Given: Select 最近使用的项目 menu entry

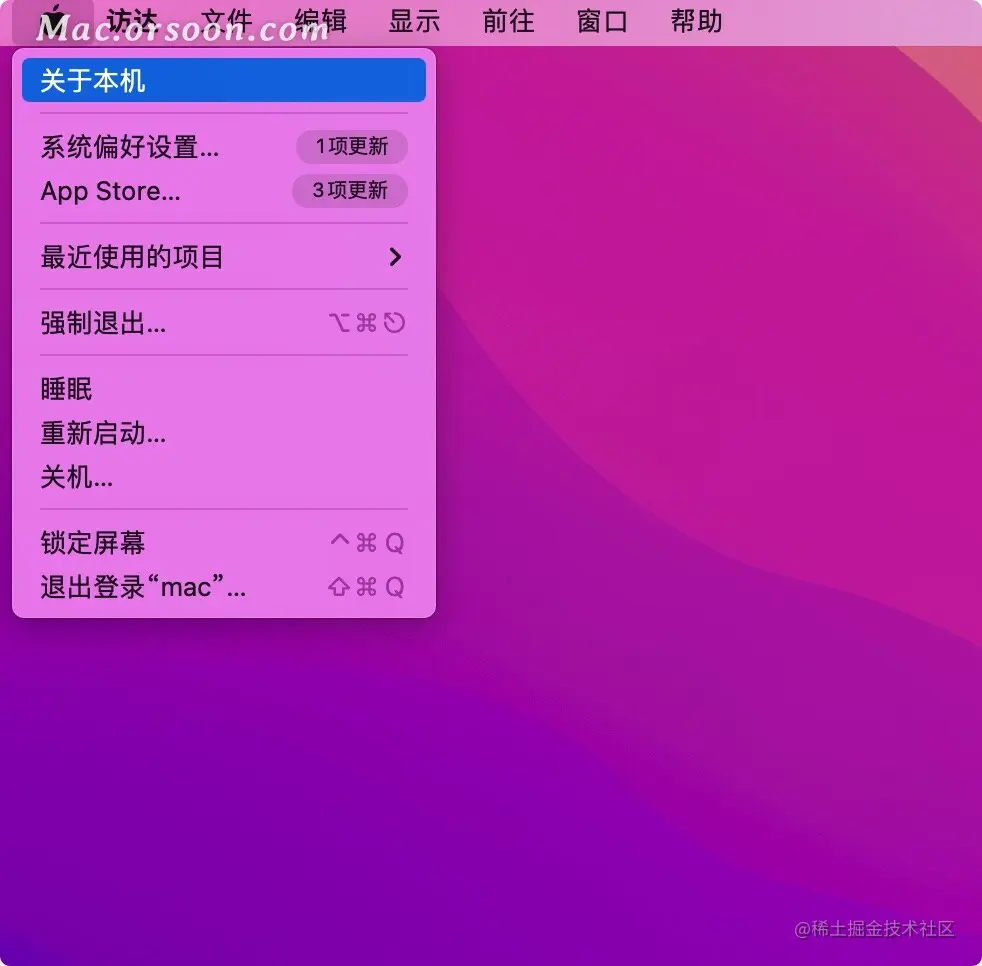Looking at the screenshot, I should click(x=224, y=257).
